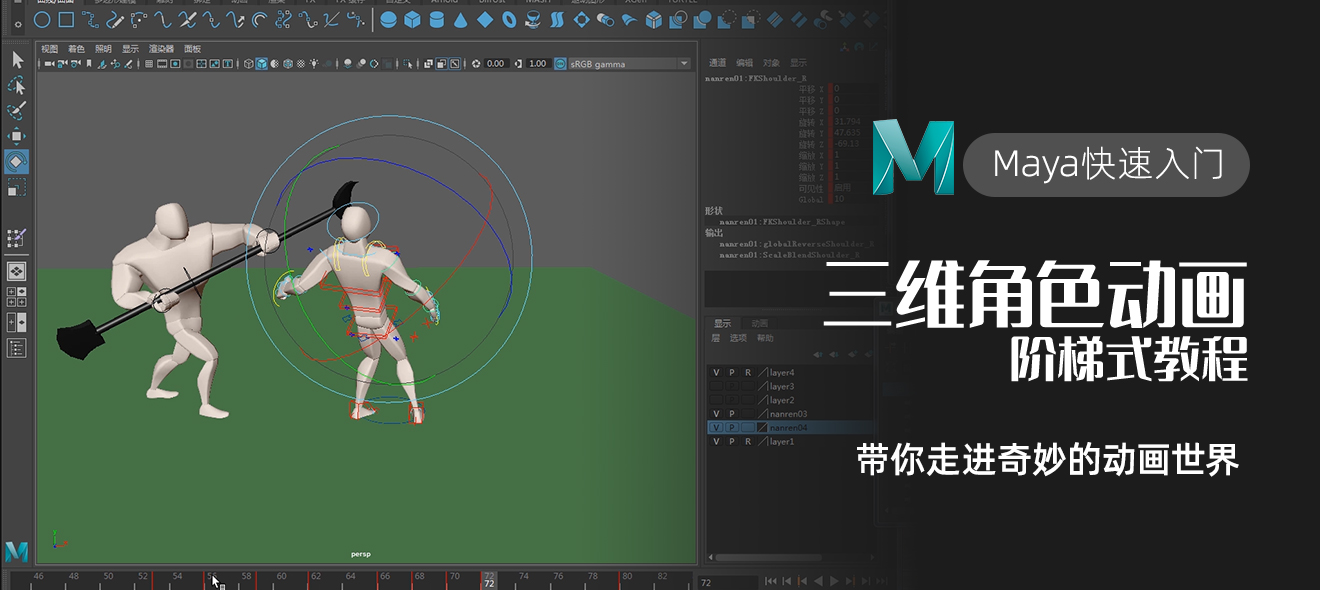
Task: Activate the Scale tool
Action: tap(17, 187)
